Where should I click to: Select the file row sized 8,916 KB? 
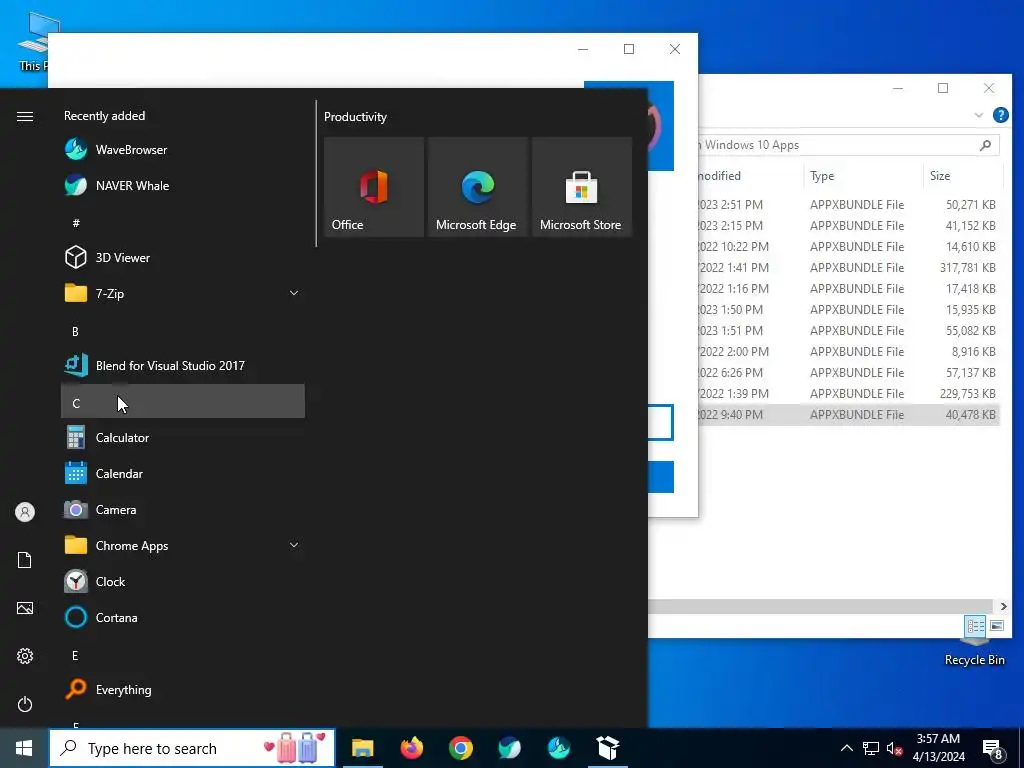(x=848, y=351)
